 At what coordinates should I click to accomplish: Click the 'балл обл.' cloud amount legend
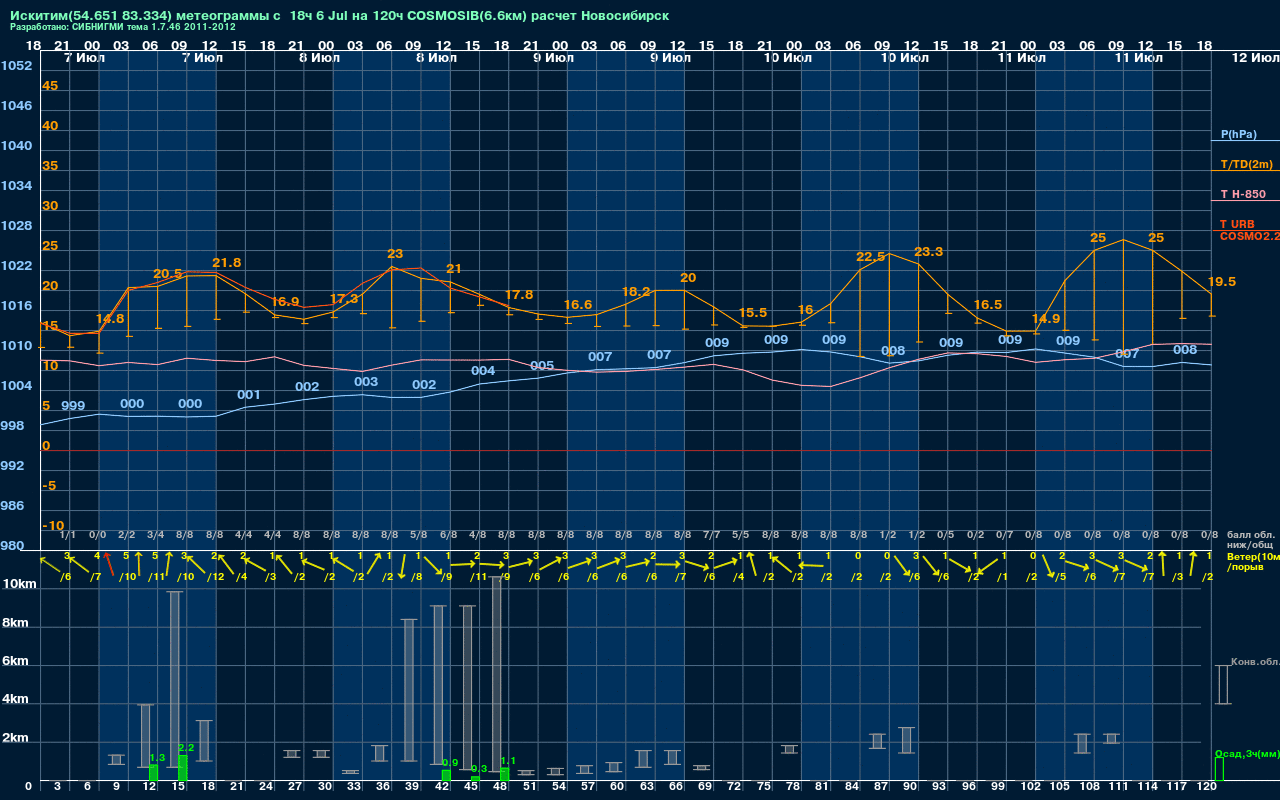(1252, 534)
